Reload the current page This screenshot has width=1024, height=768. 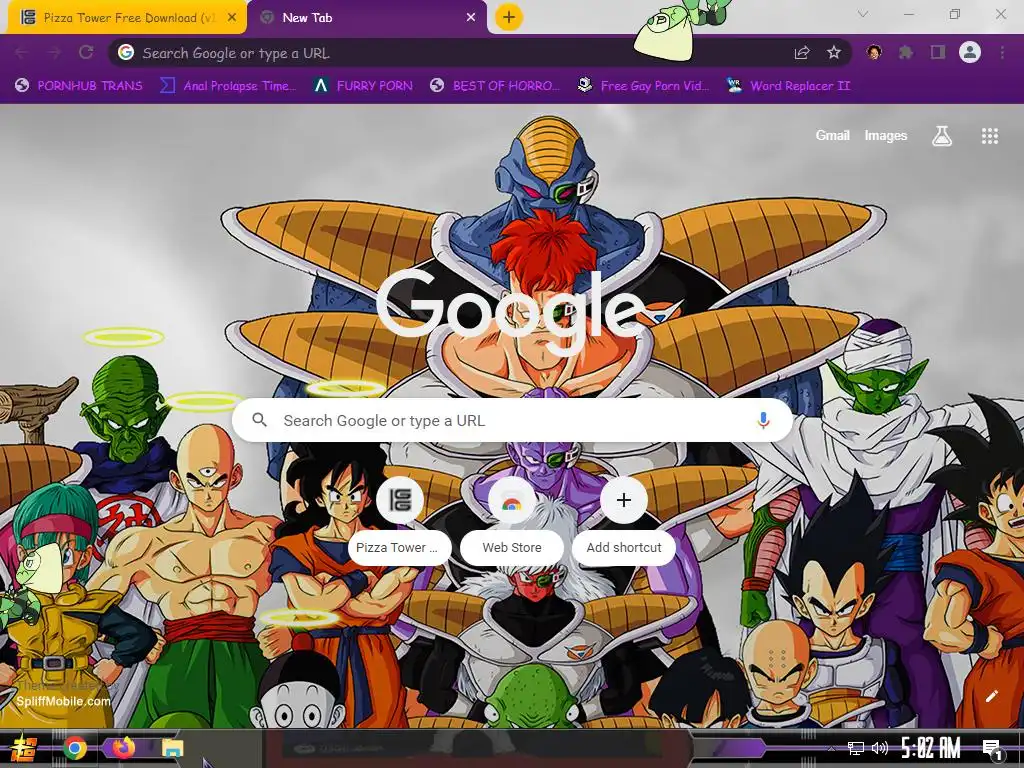[x=86, y=53]
